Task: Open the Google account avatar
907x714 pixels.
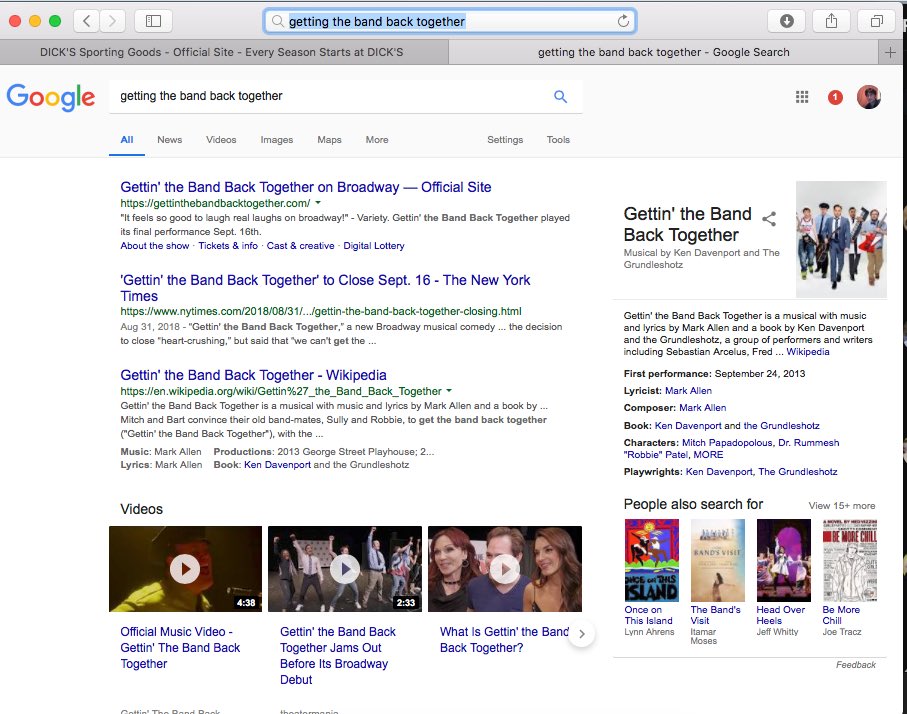Action: pos(869,97)
